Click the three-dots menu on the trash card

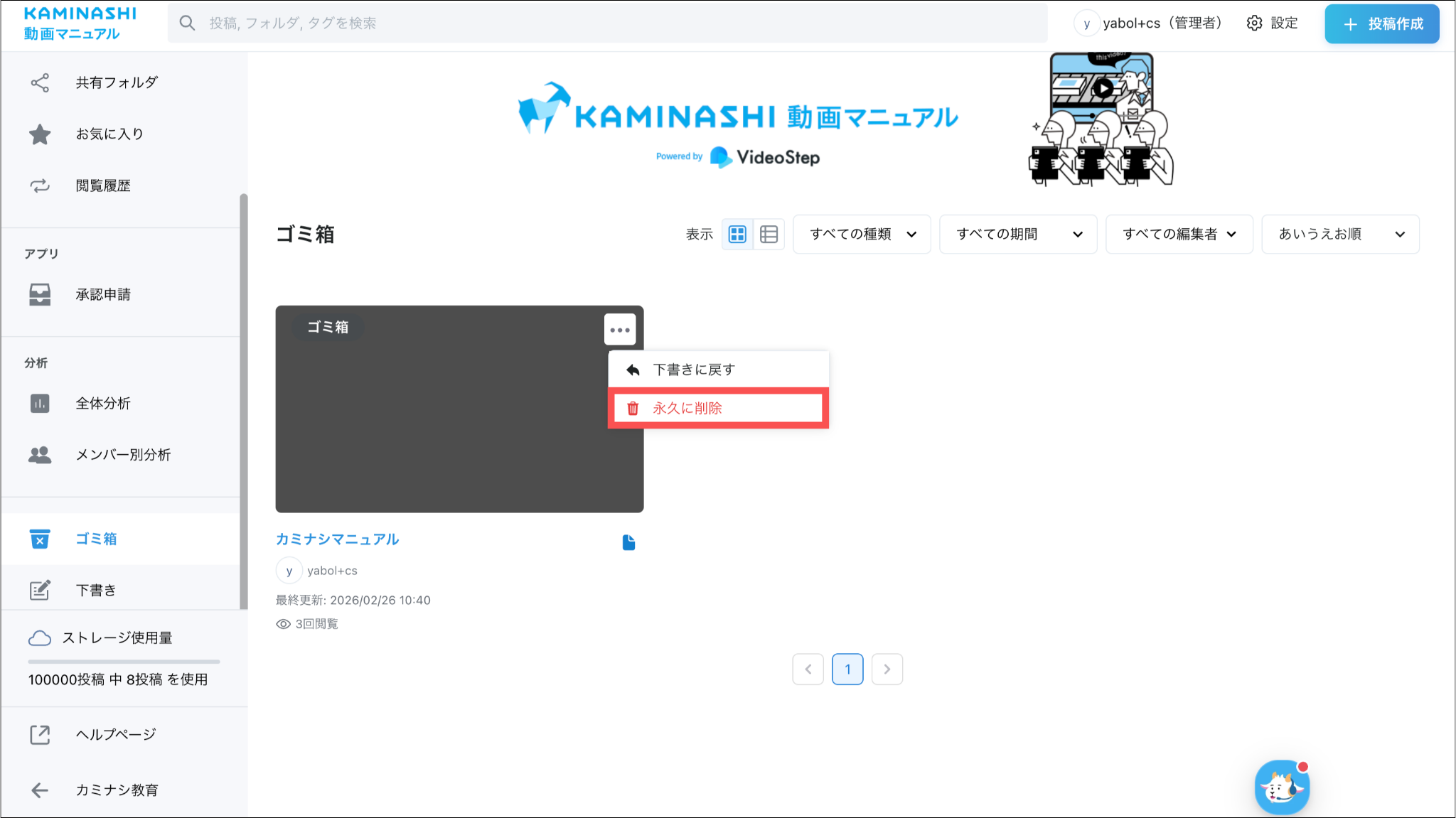point(620,330)
